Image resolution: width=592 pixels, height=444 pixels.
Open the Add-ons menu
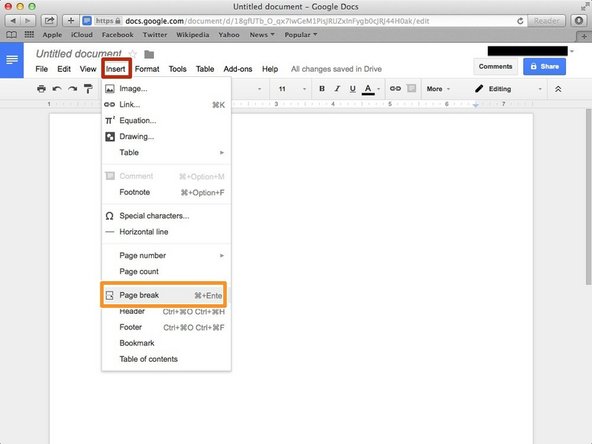[237, 69]
